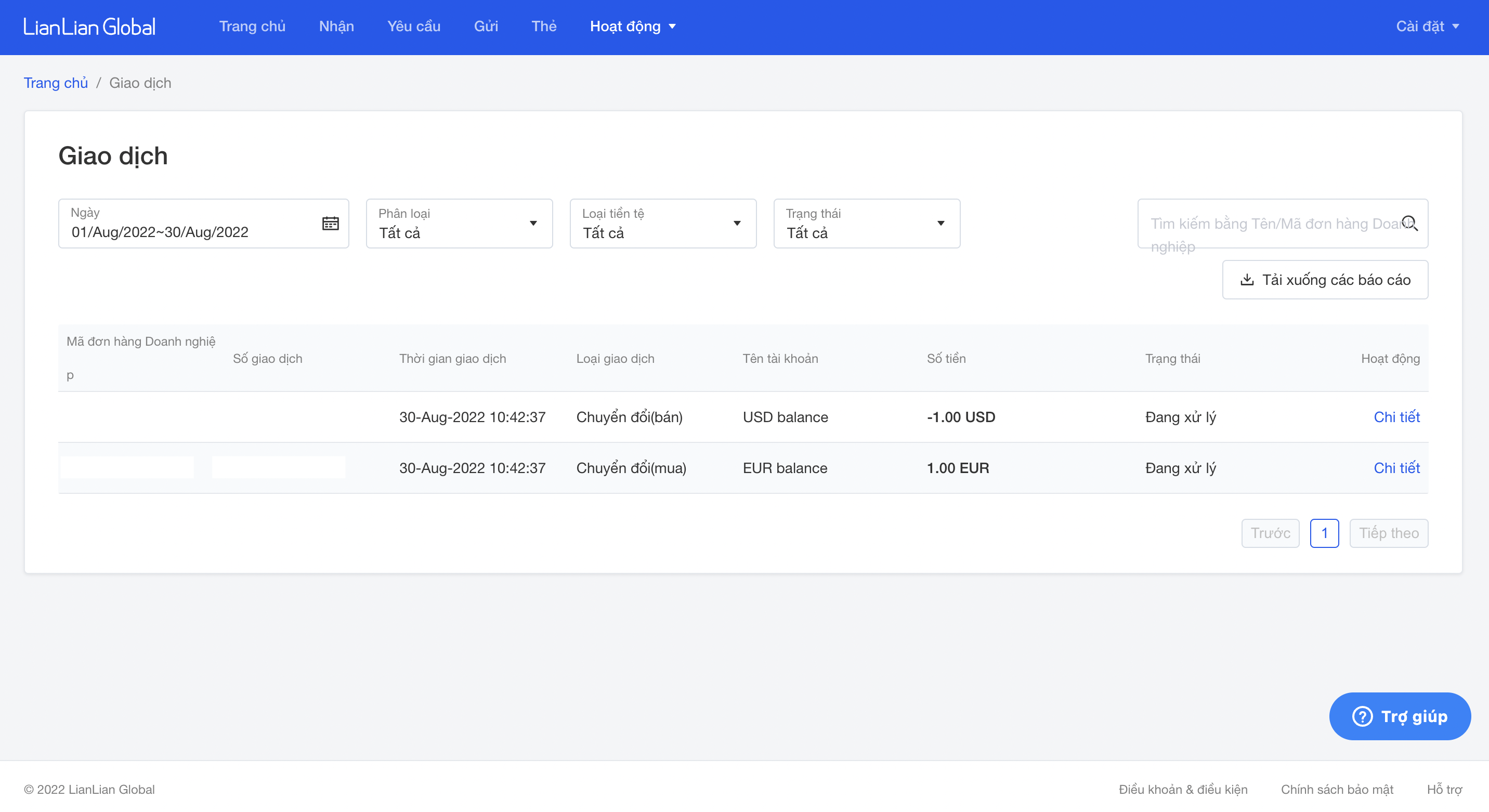Click the Số giao dịch column header
Image resolution: width=1489 pixels, height=812 pixels.
tap(267, 358)
